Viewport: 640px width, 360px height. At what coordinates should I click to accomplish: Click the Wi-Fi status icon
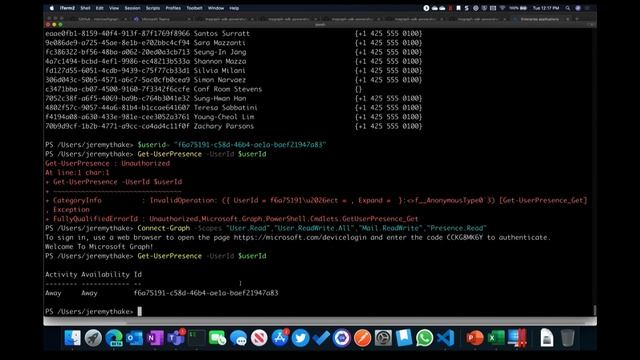(502, 8)
